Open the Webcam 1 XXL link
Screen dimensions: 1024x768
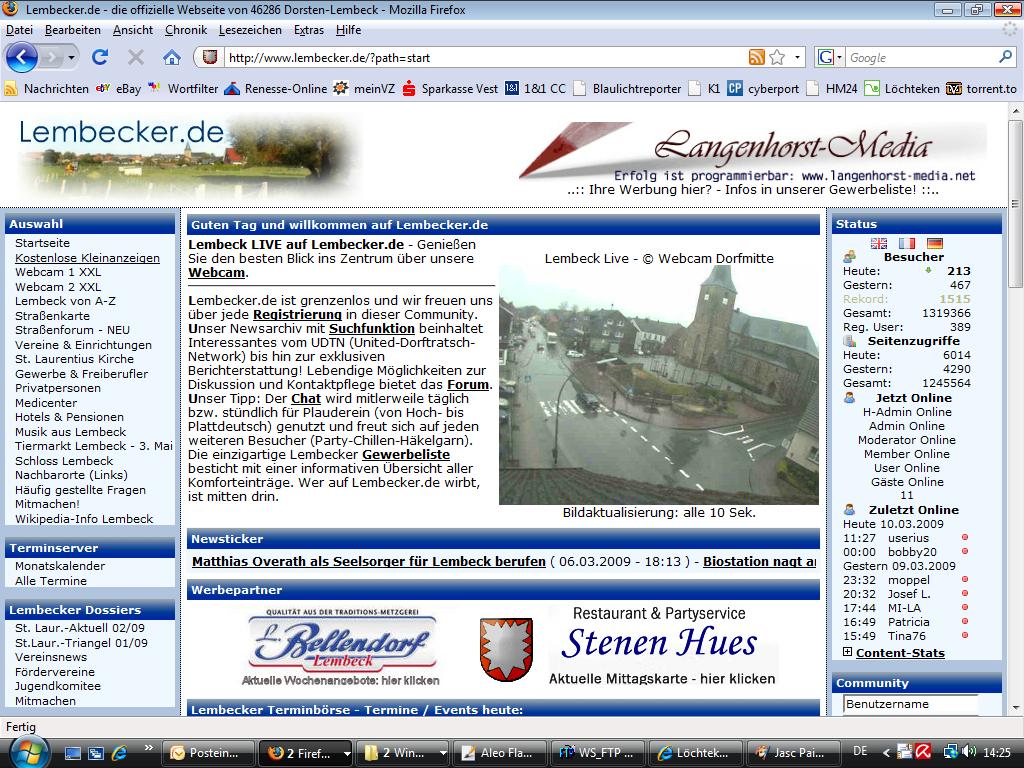coord(58,272)
